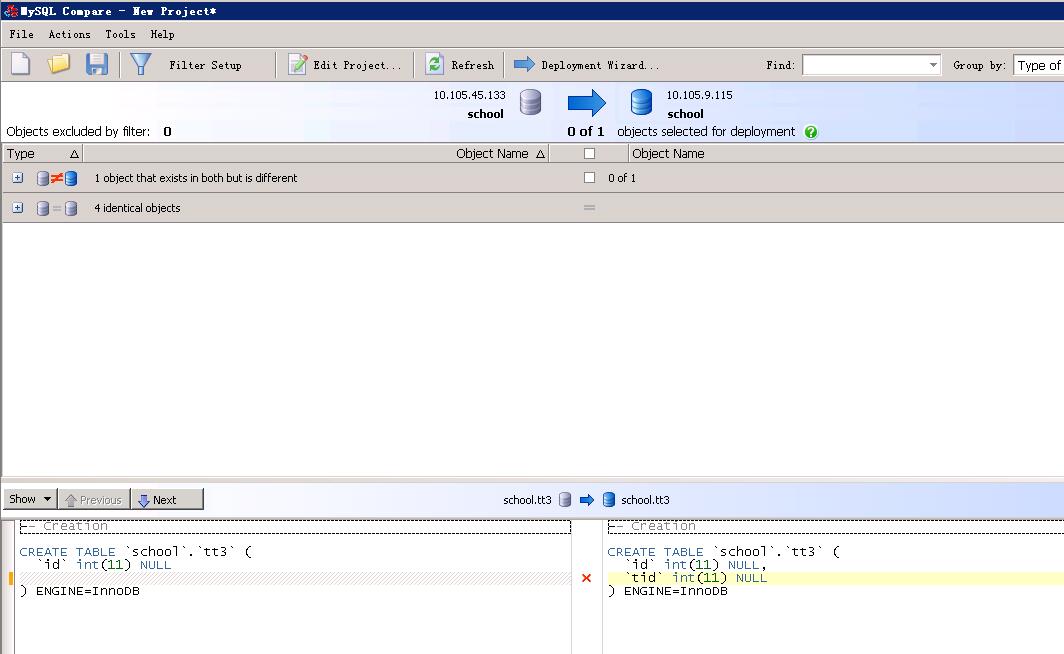Screen dimensions: 1064x654
Task: Select the '4 identical objects' row text
Action: click(x=137, y=208)
